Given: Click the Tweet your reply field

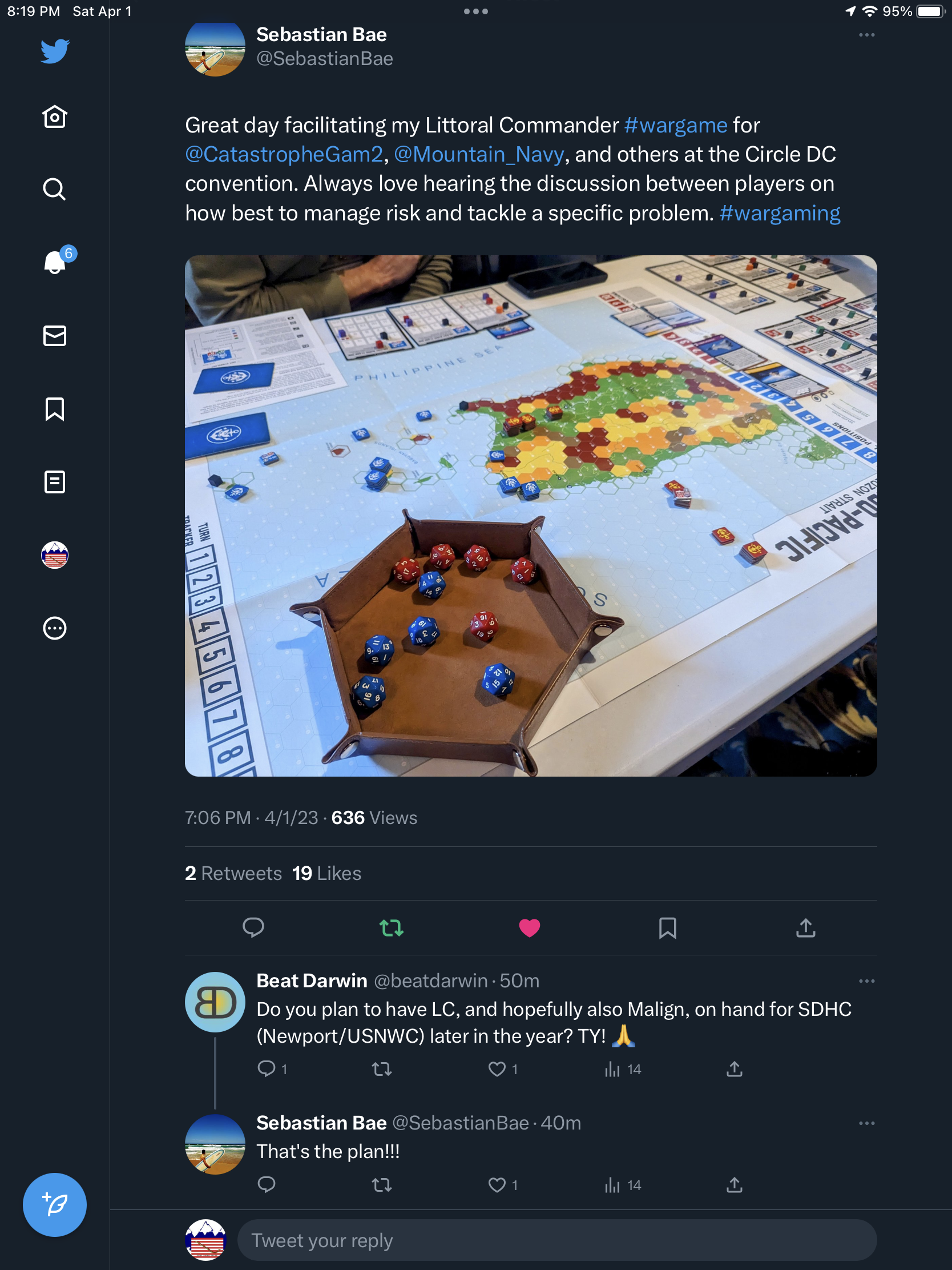Looking at the screenshot, I should 556,1241.
